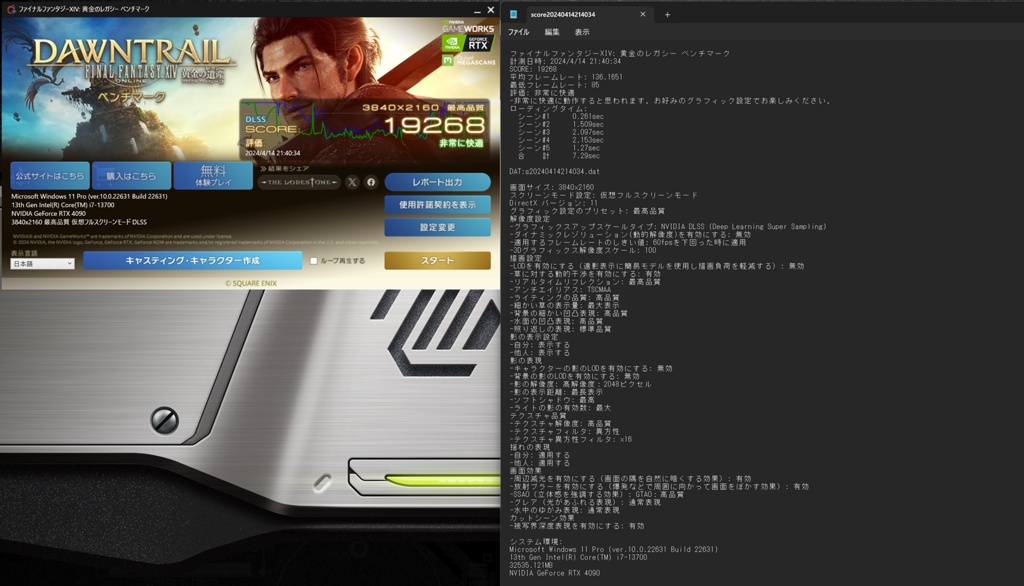Click the スタート button
The height and width of the screenshot is (586, 1024).
[437, 261]
